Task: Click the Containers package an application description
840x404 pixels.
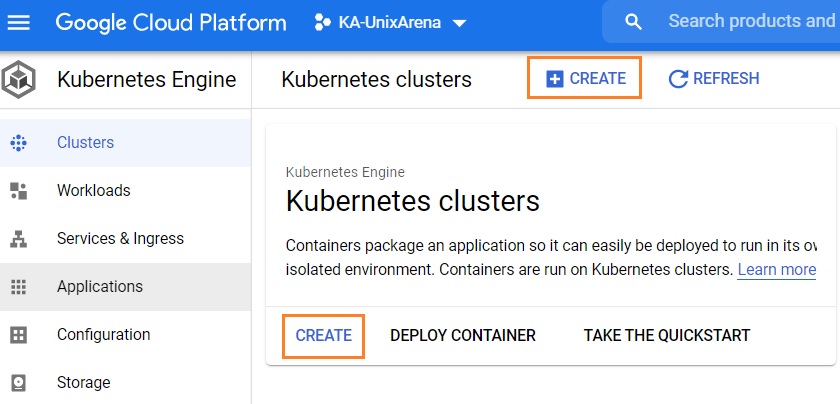Action: 551,258
